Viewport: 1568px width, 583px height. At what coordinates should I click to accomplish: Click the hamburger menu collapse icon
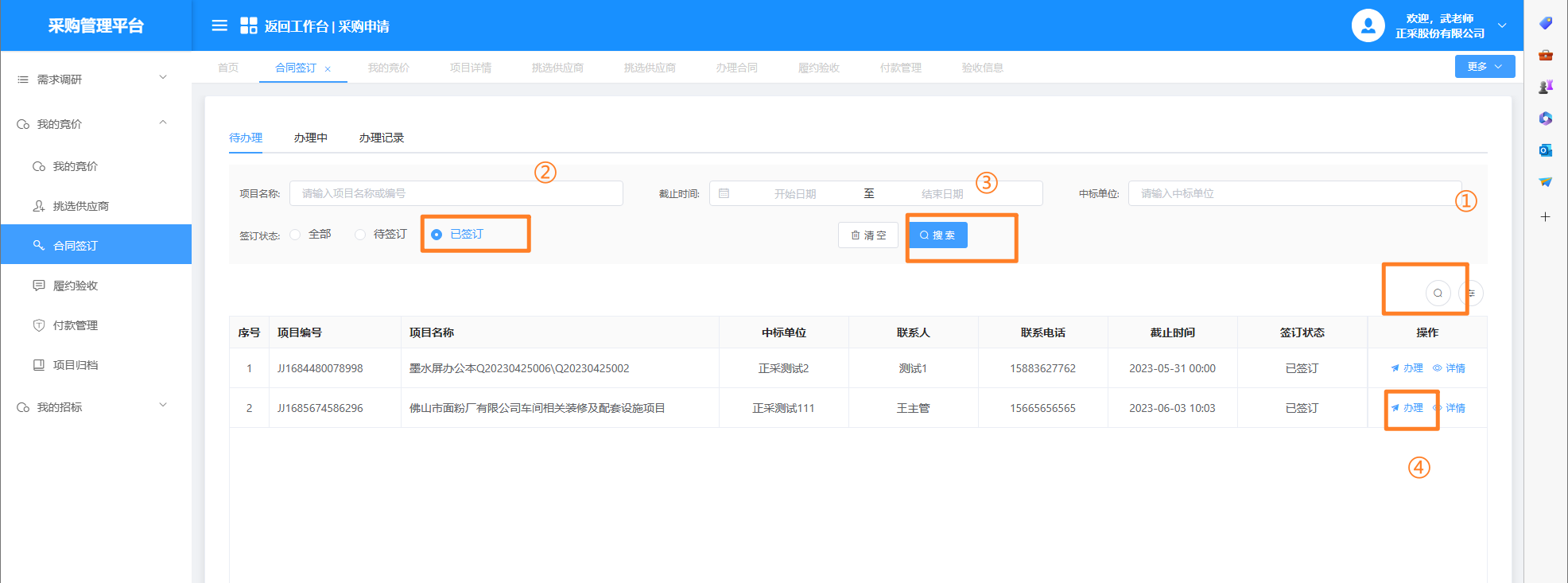tap(219, 25)
